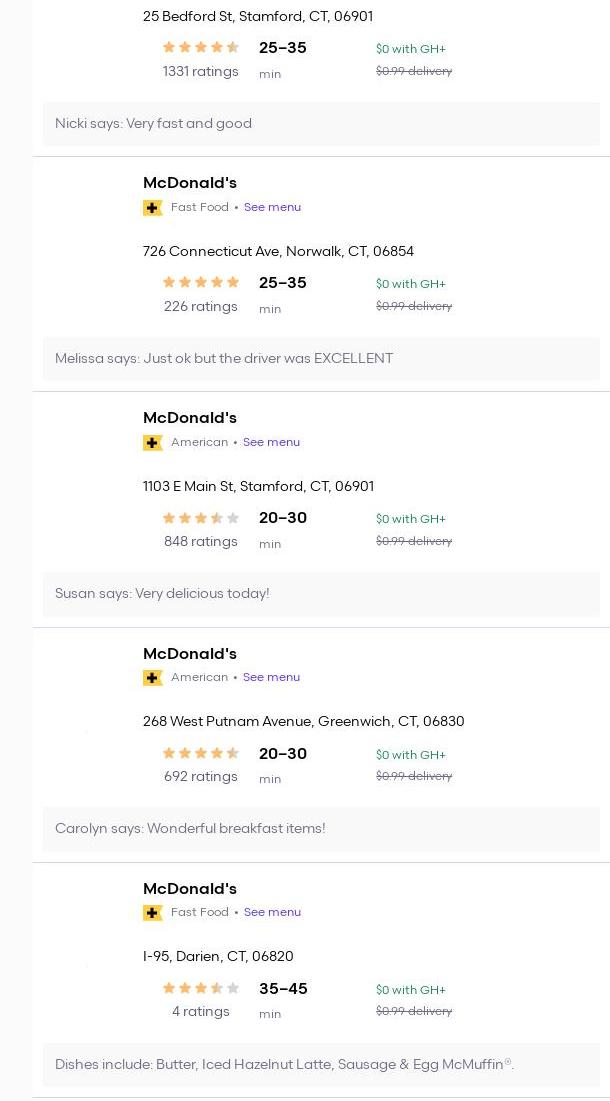Screen dimensions: 610x1101
Task: Select Melissa's review about excellent driver
Action: tap(224, 358)
